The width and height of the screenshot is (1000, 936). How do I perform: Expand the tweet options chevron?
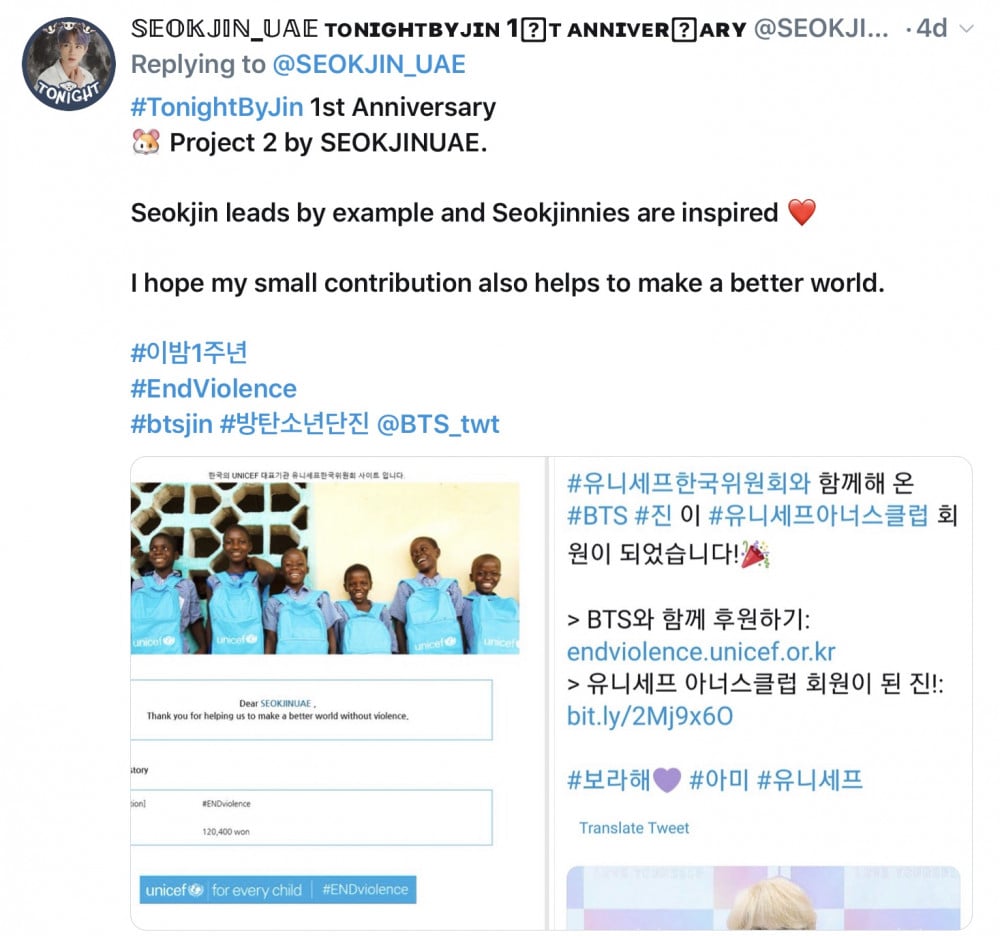[967, 29]
